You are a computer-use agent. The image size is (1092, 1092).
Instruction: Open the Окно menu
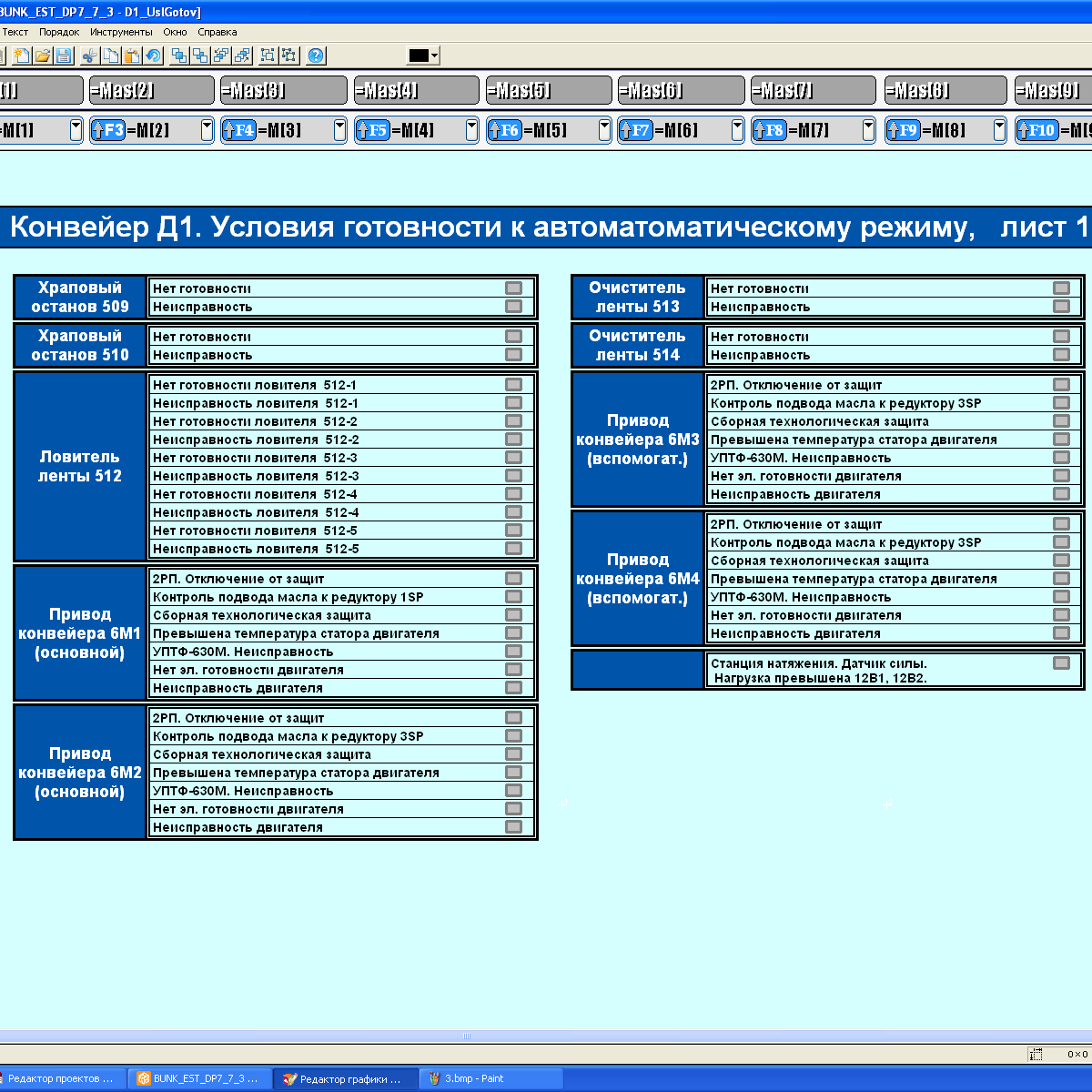pyautogui.click(x=175, y=32)
